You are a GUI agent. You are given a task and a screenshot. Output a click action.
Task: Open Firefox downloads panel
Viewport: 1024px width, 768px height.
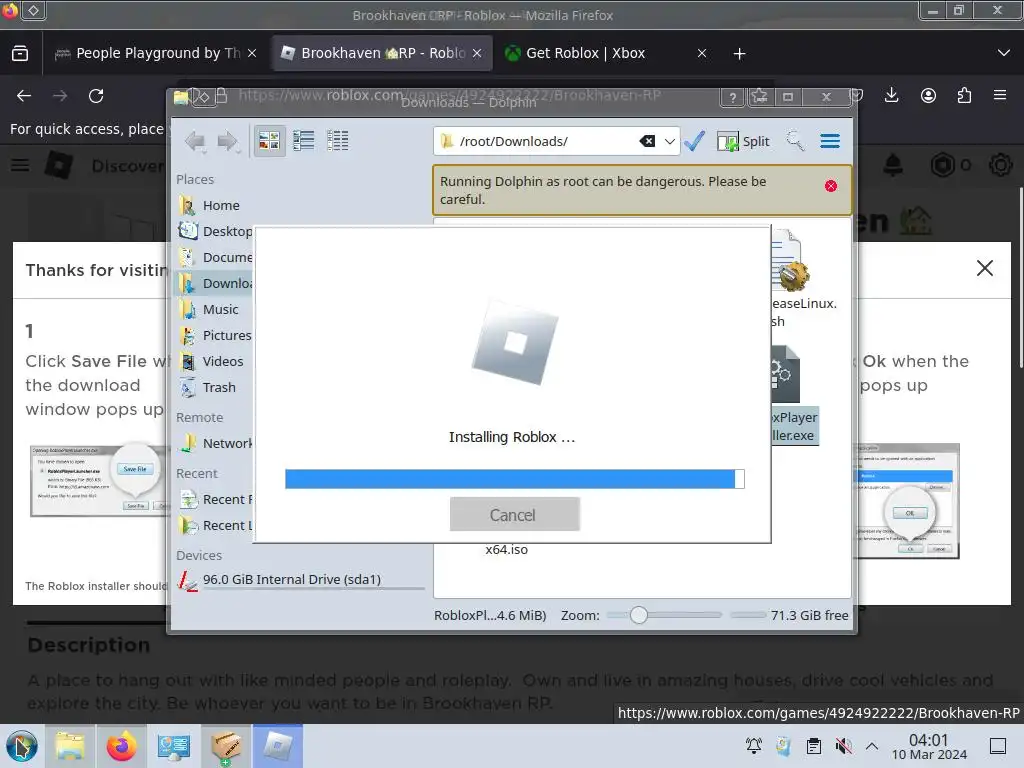(x=891, y=95)
